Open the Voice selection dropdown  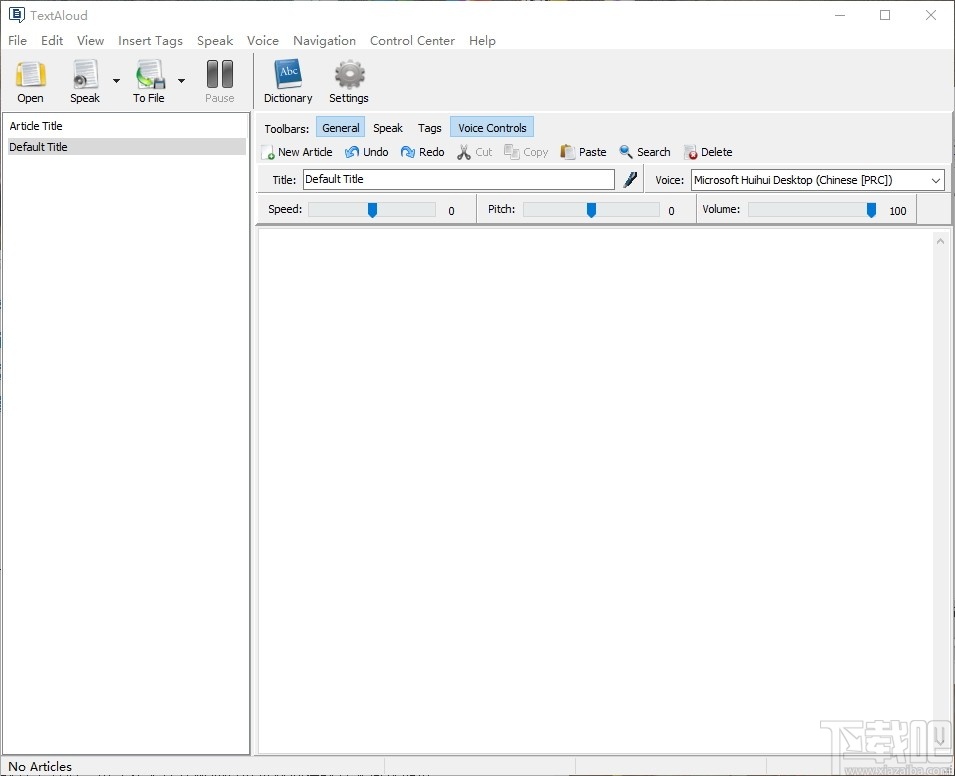tap(933, 179)
